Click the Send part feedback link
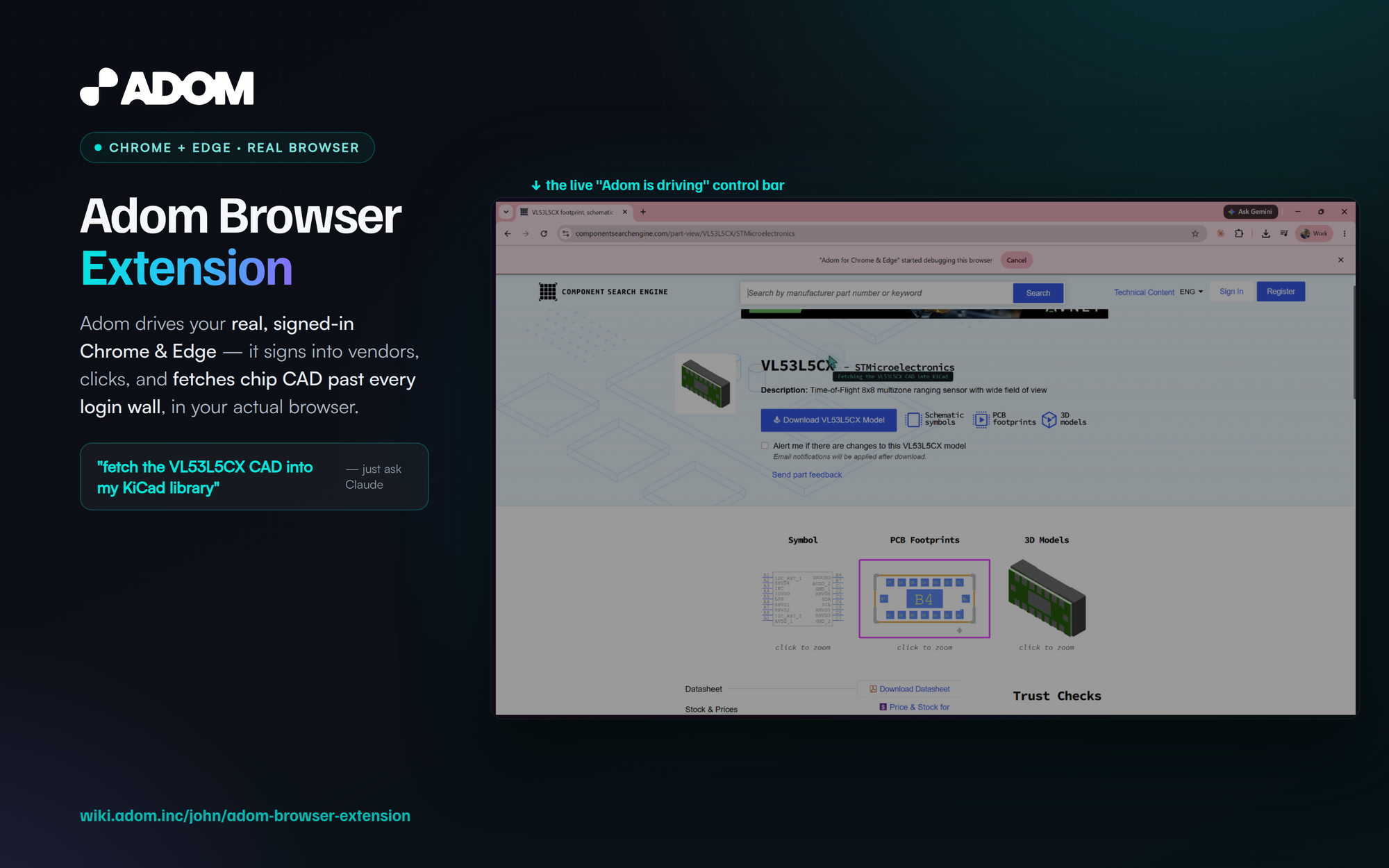This screenshot has width=1389, height=868. [x=807, y=475]
